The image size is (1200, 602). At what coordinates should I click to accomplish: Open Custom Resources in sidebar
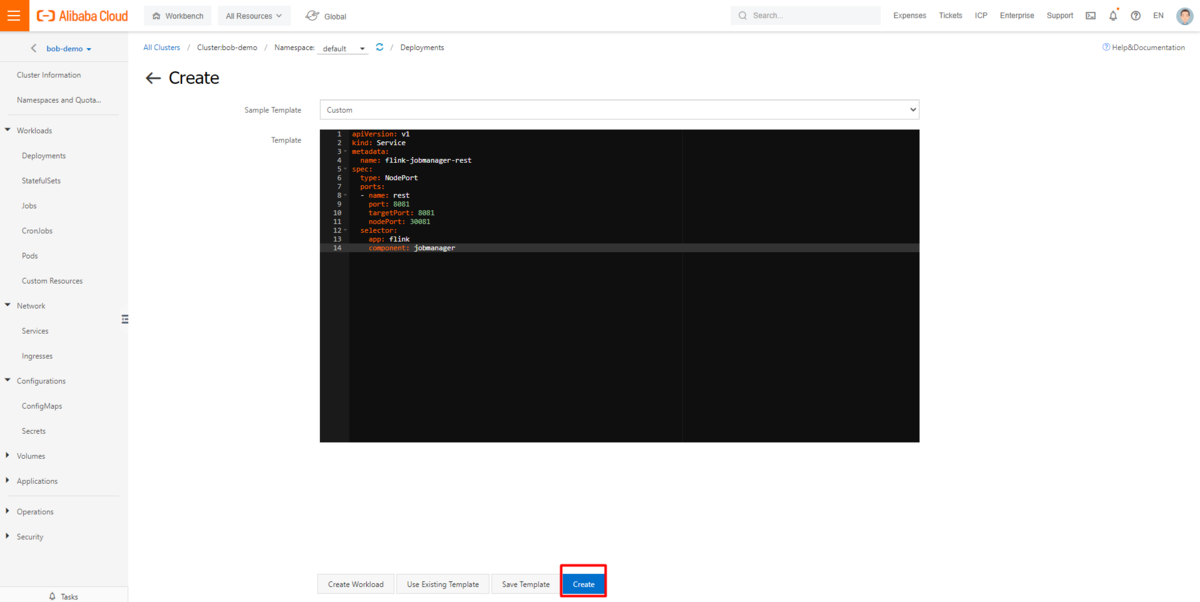click(52, 281)
